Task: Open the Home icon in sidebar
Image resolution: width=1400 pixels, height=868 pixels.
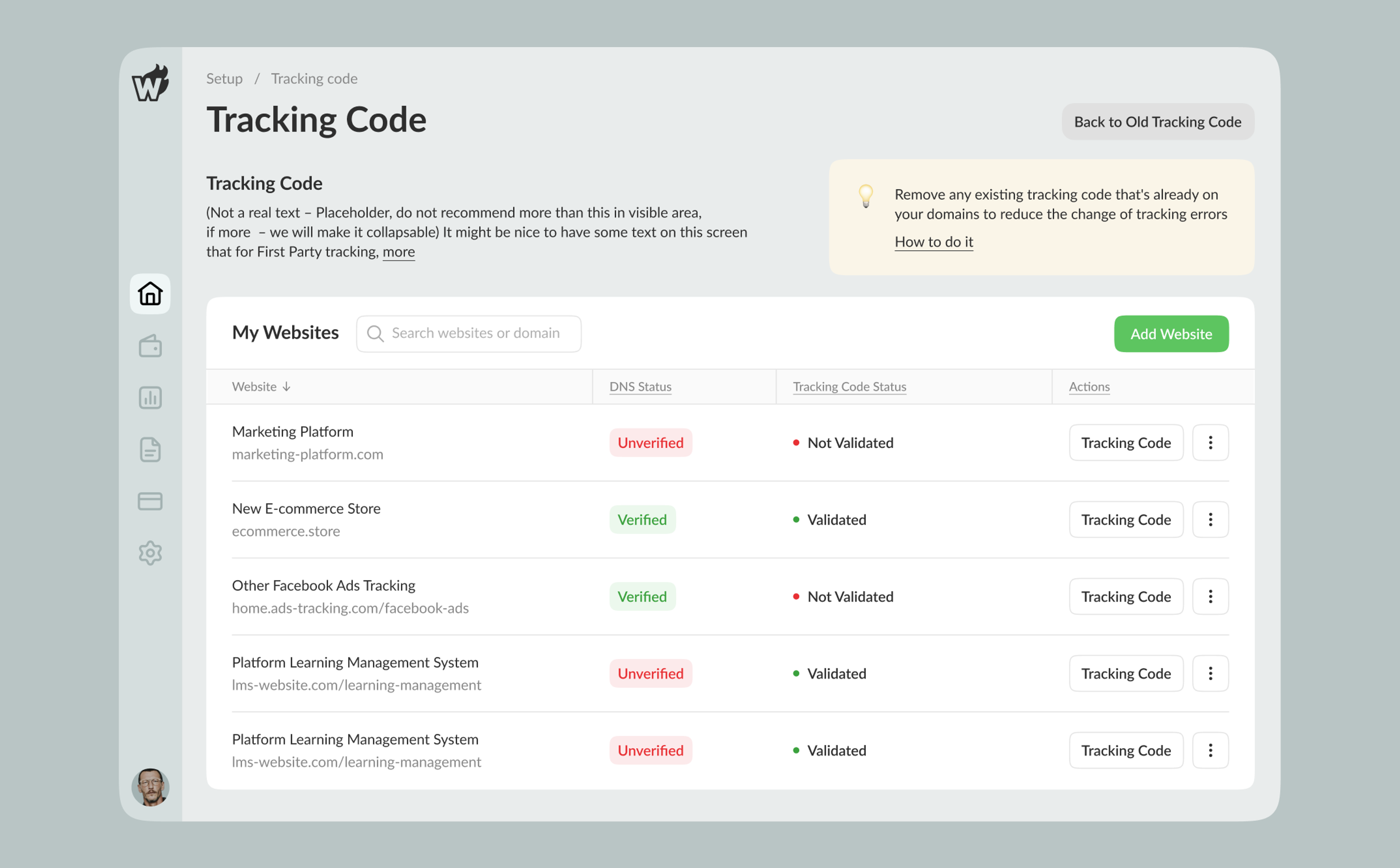Action: click(x=150, y=293)
